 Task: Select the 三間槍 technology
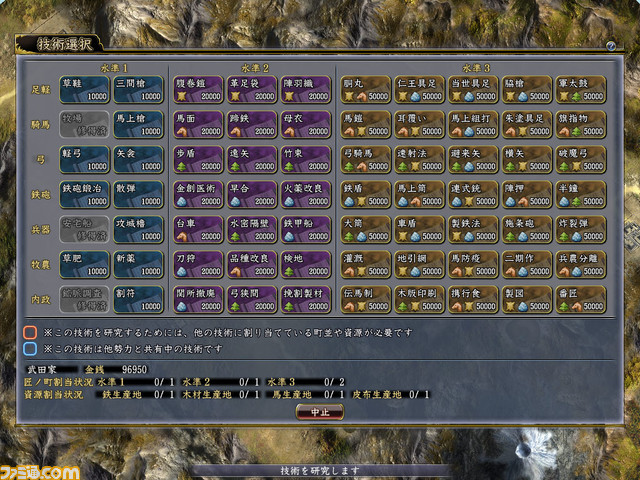pos(138,89)
